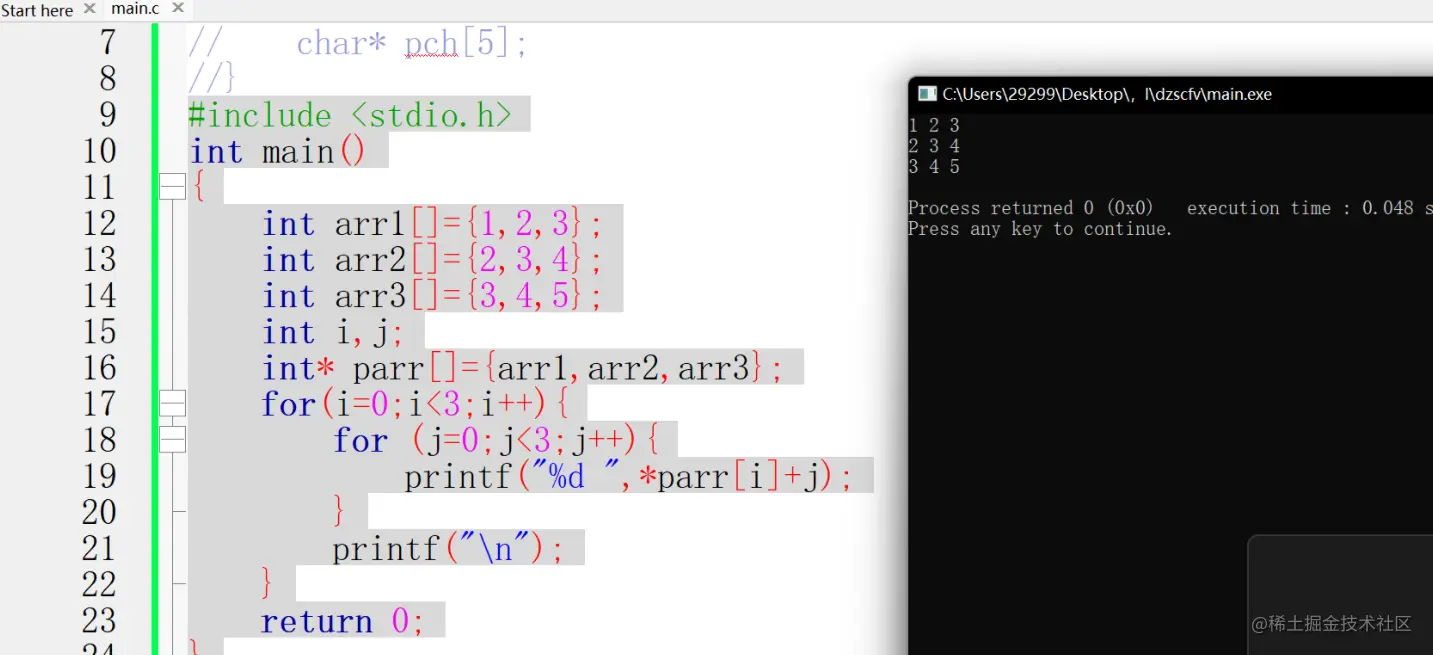Collapse the inner for loop fold at line 18
The width and height of the screenshot is (1433, 655).
click(173, 440)
